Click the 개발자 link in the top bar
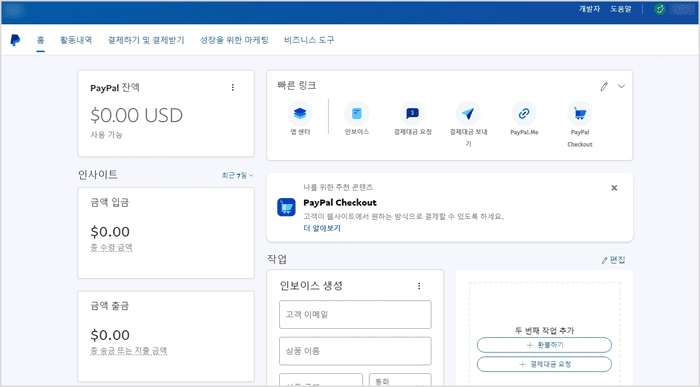The height and width of the screenshot is (387, 700). click(589, 9)
